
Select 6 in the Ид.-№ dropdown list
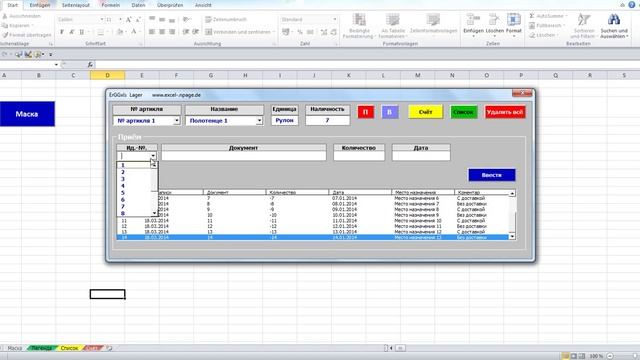point(134,200)
